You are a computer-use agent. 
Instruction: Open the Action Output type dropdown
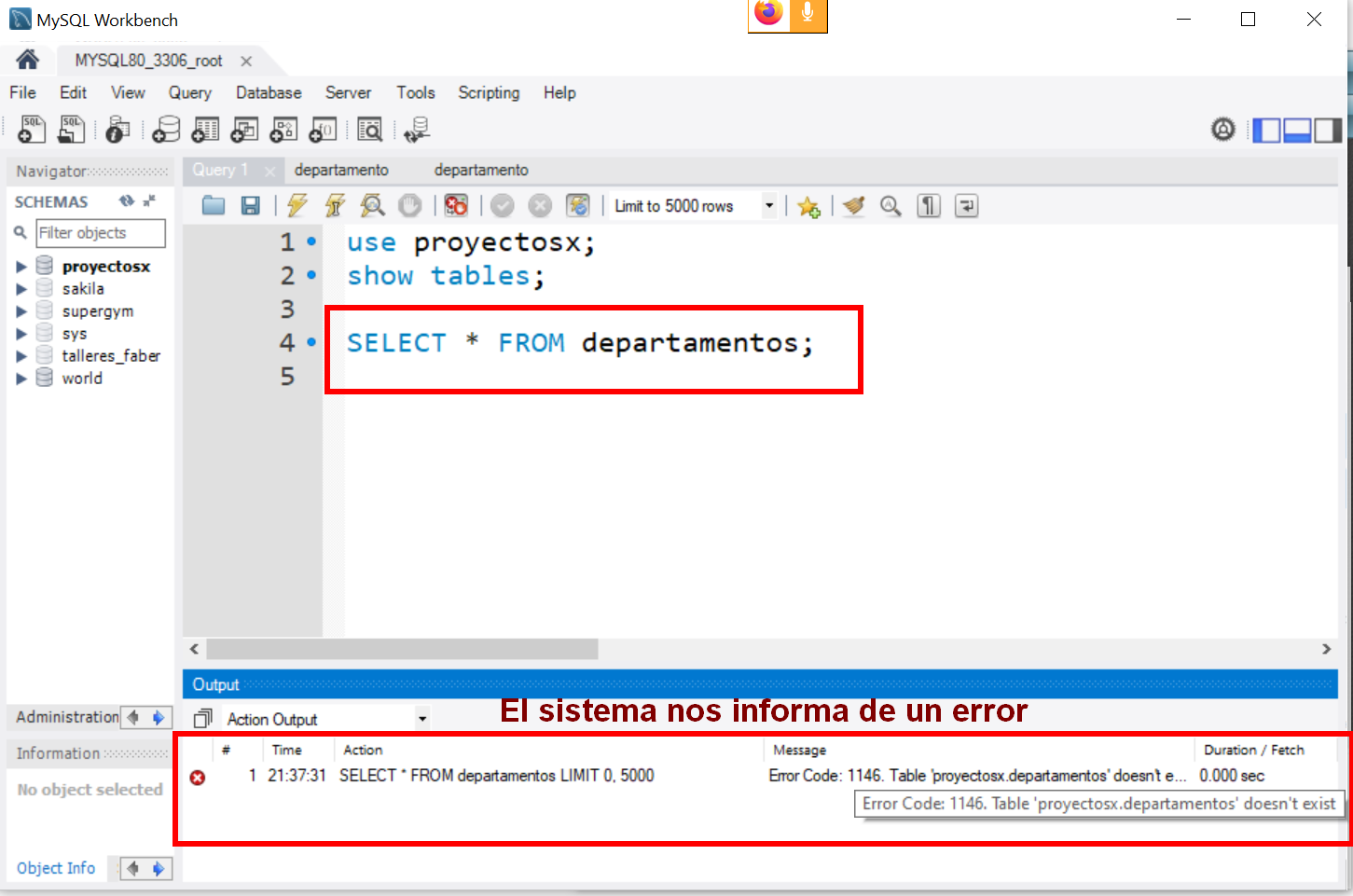click(422, 719)
